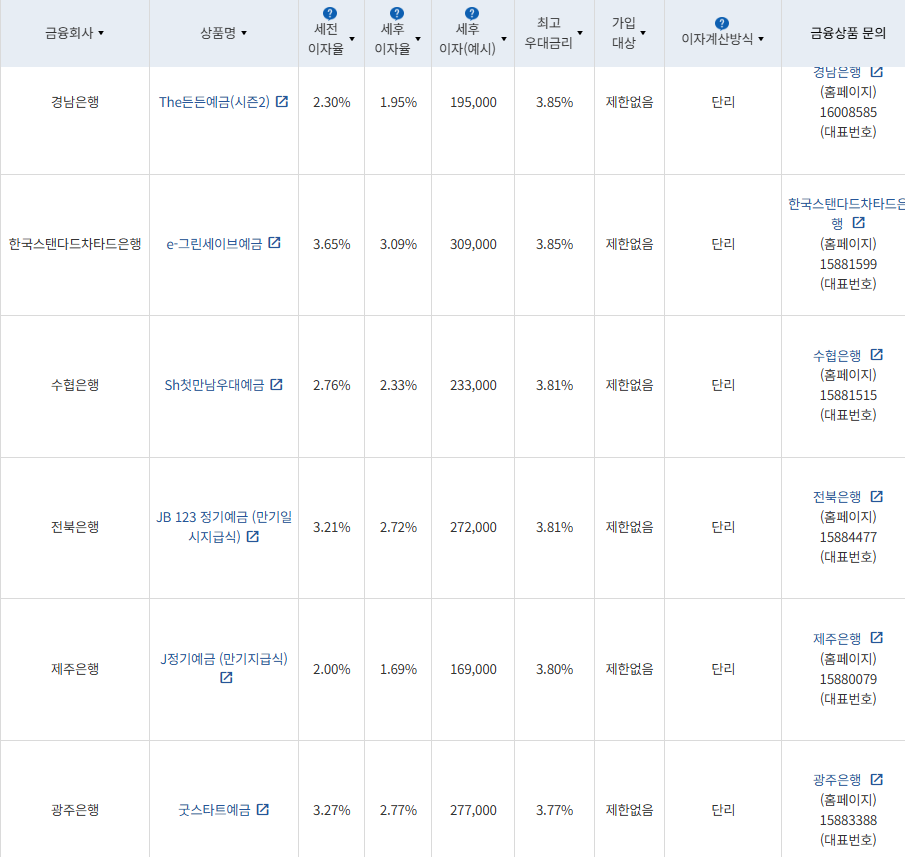905x857 pixels.
Task: Select 한국스탠다드차타드은행 company cell
Action: (x=75, y=244)
